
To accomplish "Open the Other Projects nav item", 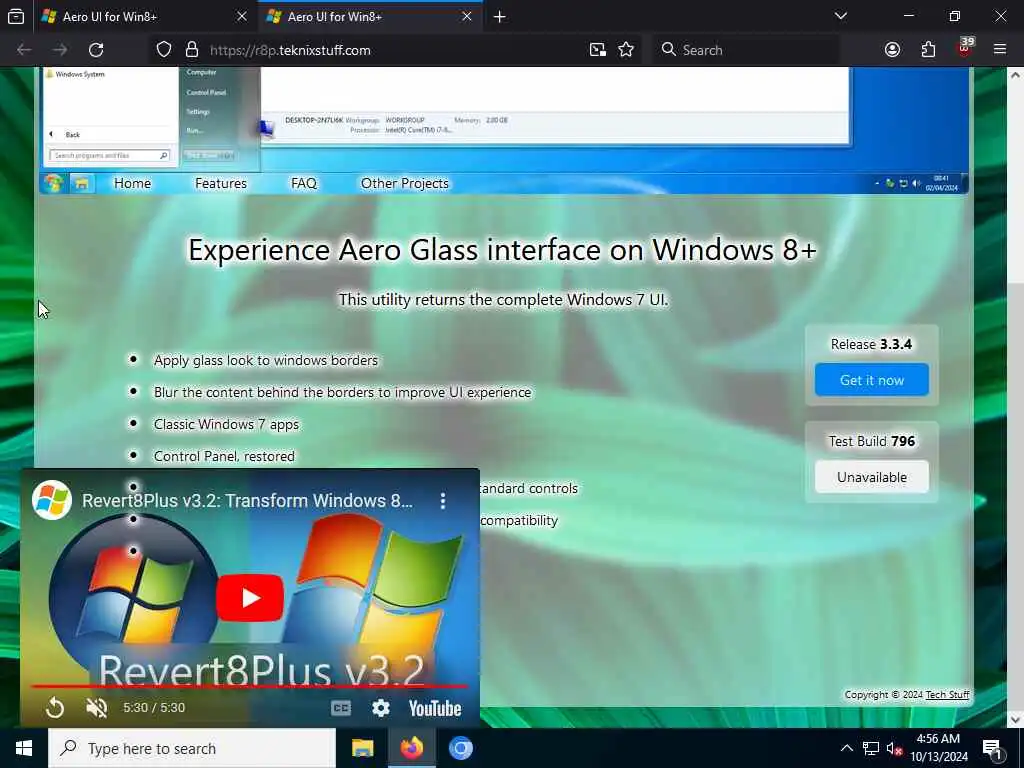I will [x=405, y=184].
